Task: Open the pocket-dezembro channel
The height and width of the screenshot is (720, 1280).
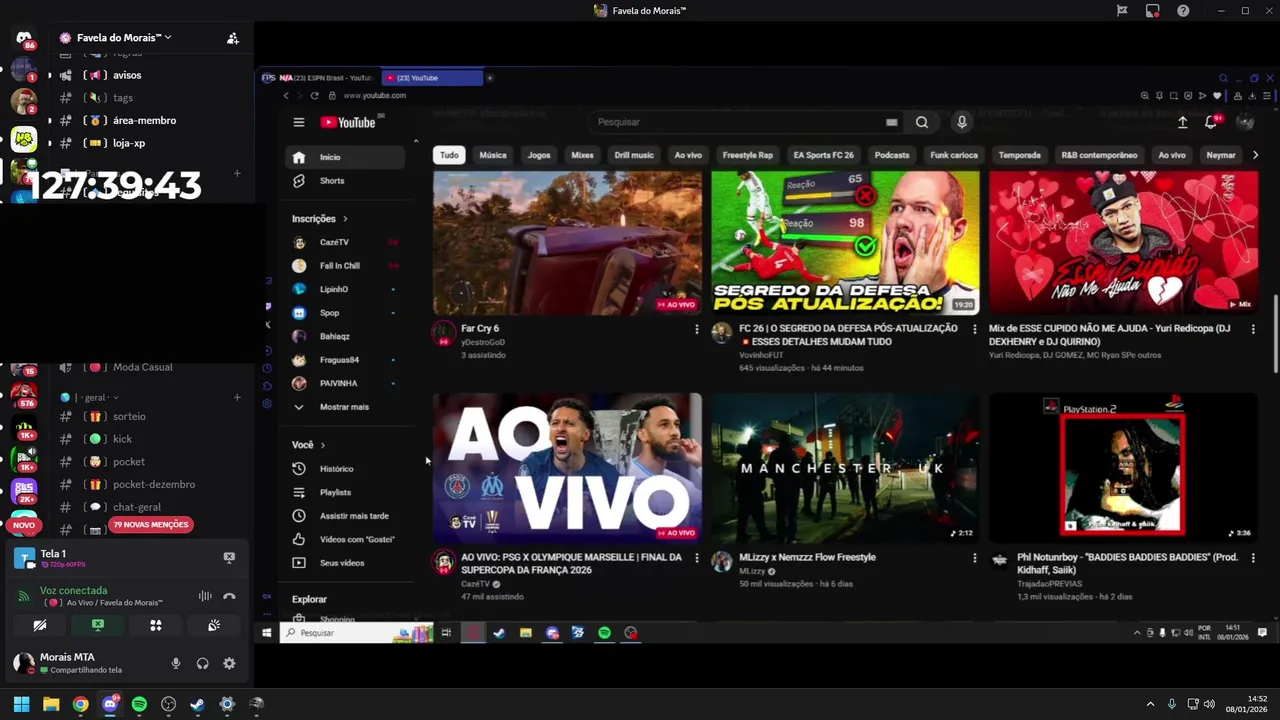Action: pos(153,484)
